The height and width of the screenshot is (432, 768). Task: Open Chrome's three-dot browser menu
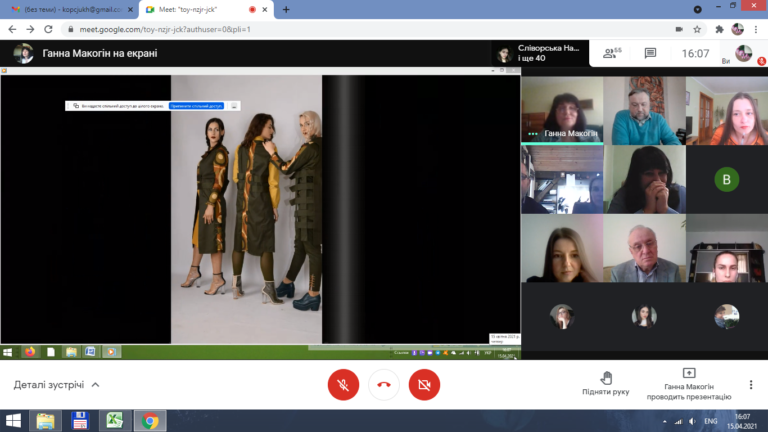[x=756, y=29]
